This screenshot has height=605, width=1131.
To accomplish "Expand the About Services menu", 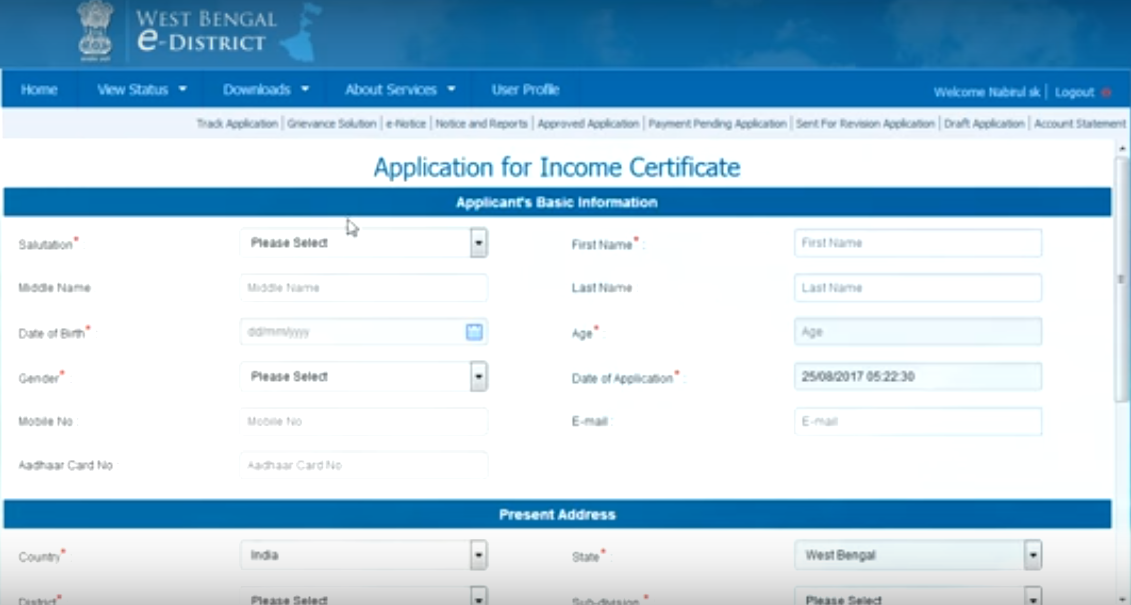I will point(394,90).
